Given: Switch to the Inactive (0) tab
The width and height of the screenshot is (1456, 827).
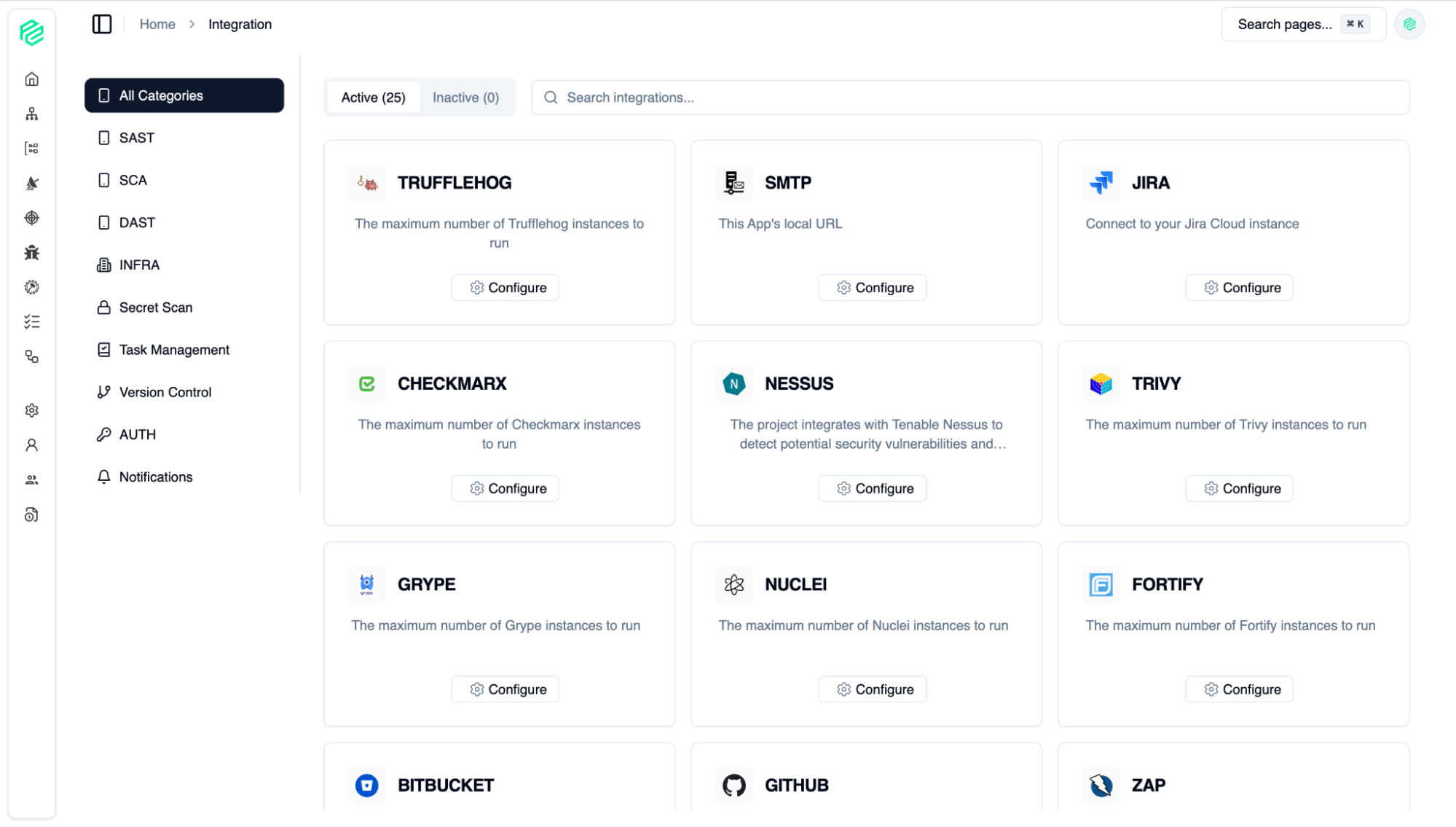Looking at the screenshot, I should (465, 98).
